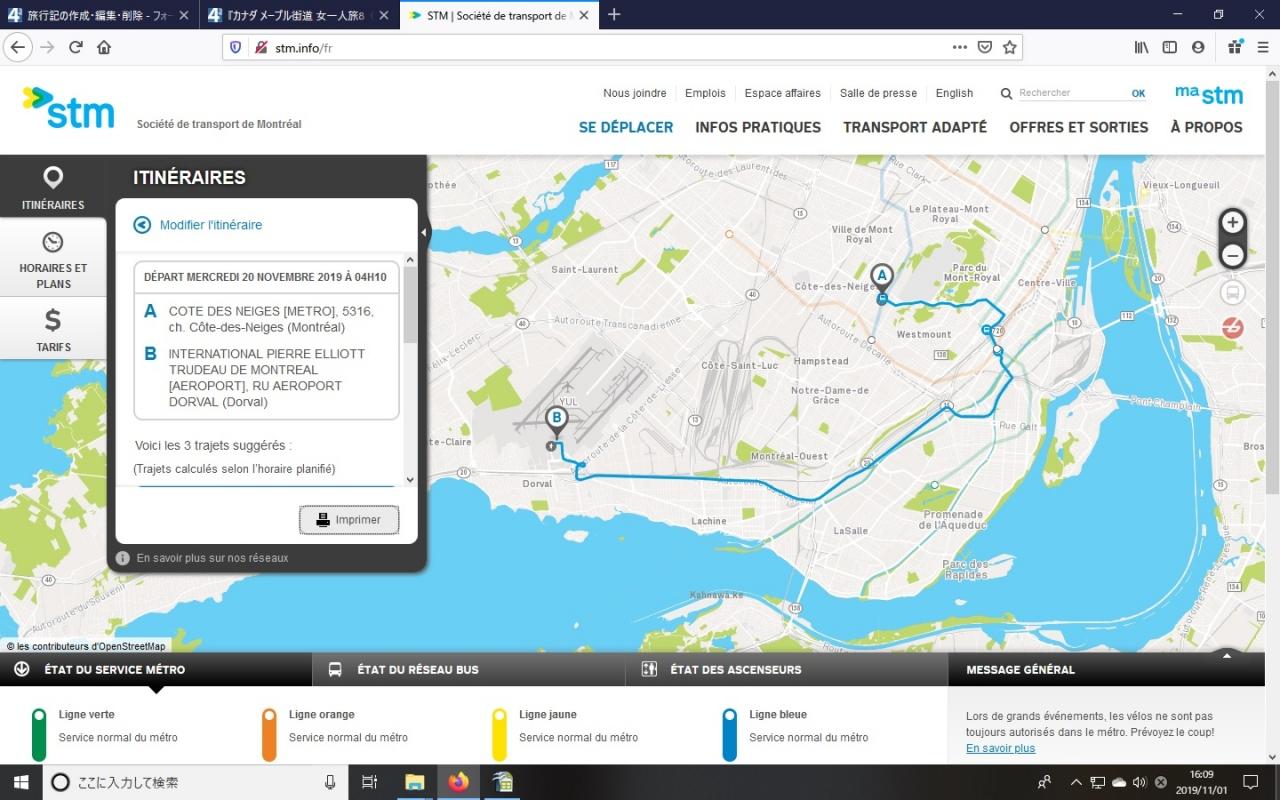Zoom in on the map
Viewport: 1280px width, 800px height.
[1233, 222]
